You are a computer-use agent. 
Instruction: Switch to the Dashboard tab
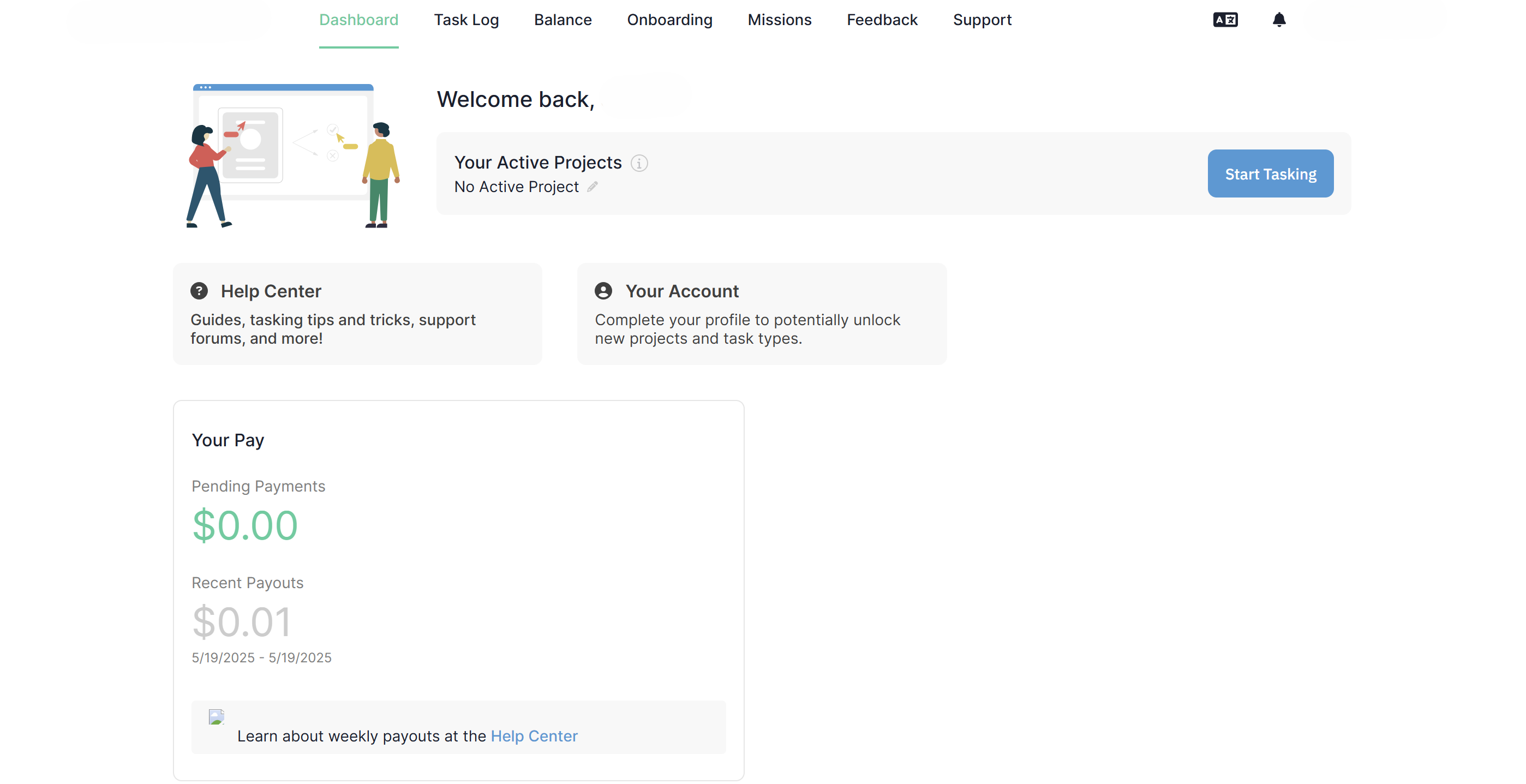[x=358, y=20]
